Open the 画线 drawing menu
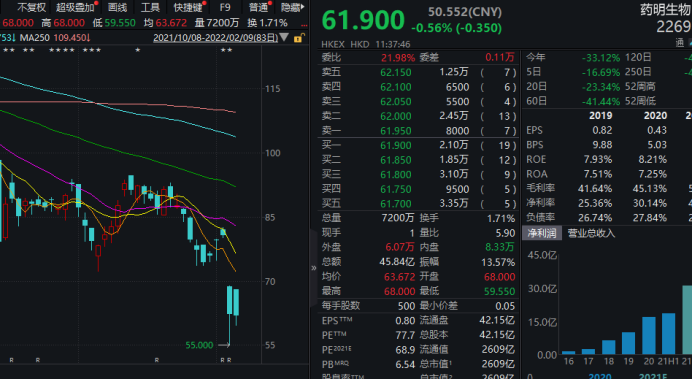Image resolution: width=693 pixels, height=379 pixels. 117,8
